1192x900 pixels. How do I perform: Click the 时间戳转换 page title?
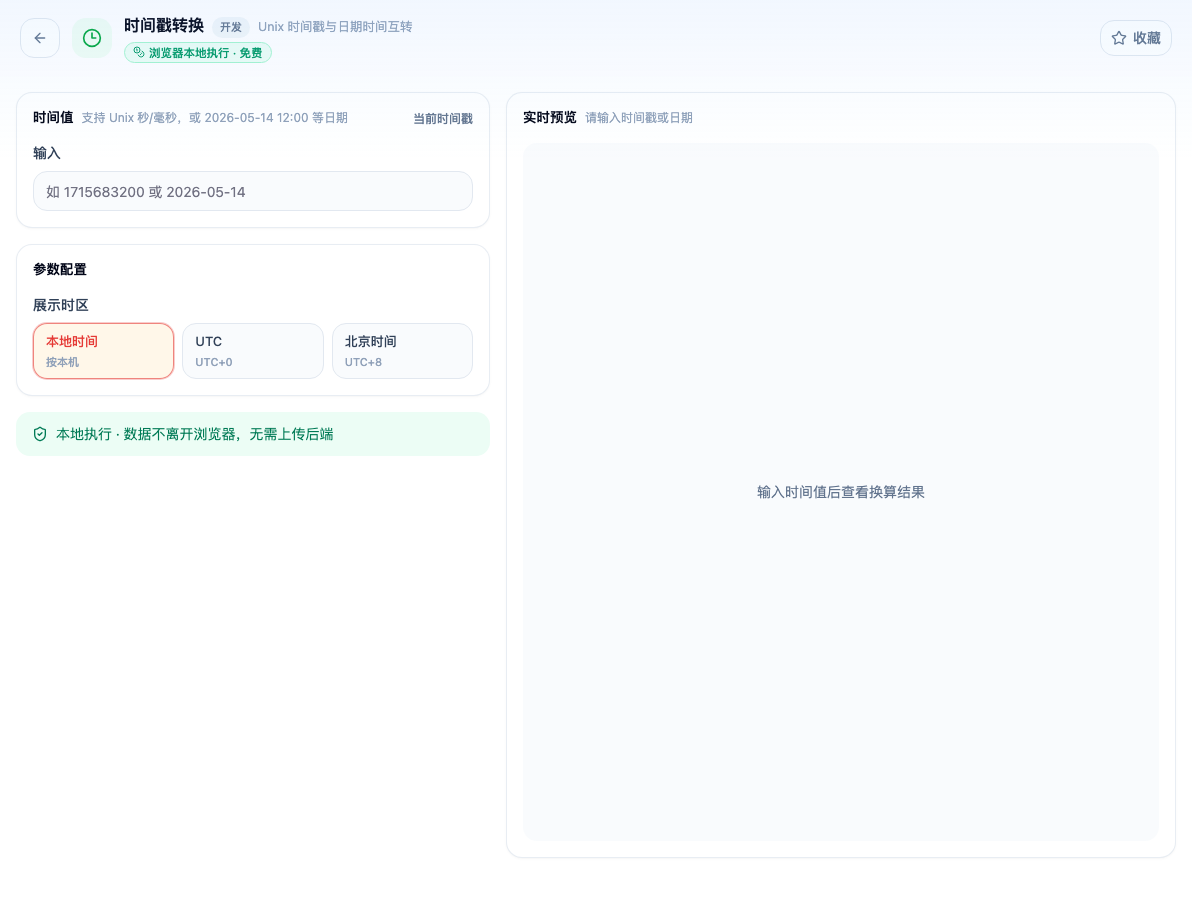tap(163, 26)
